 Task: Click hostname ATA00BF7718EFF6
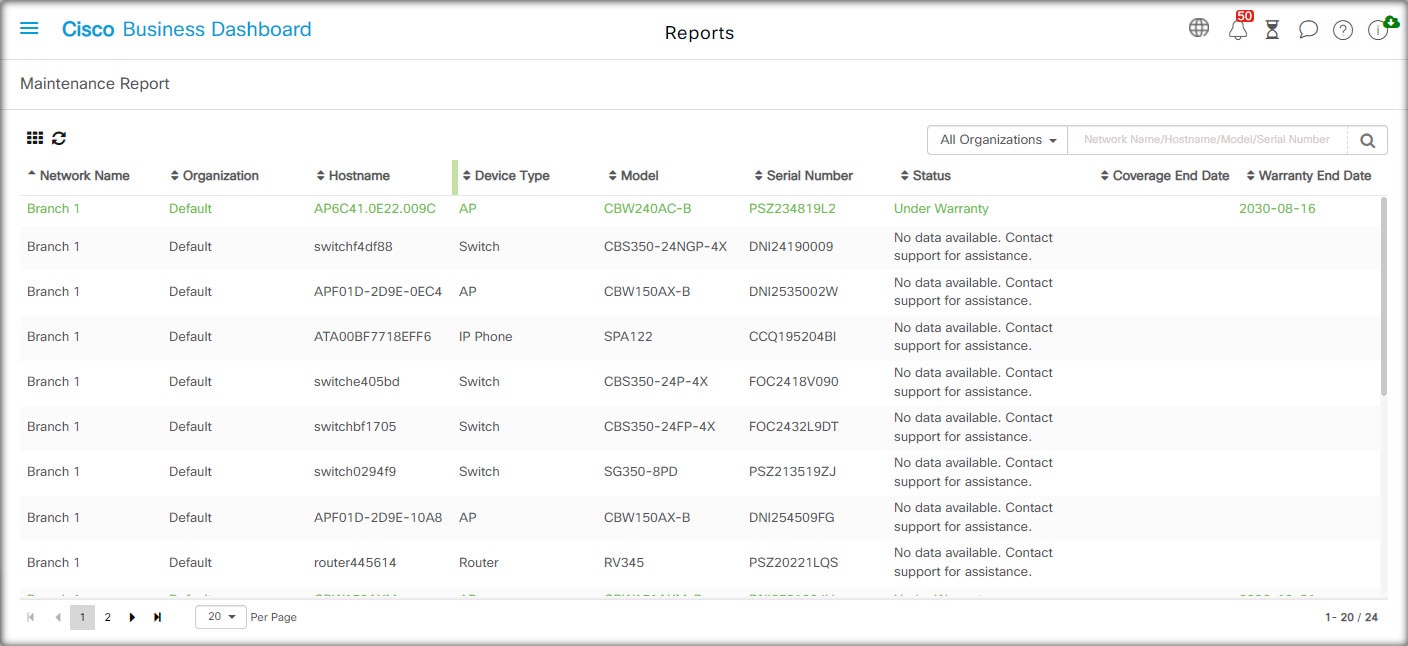click(x=372, y=337)
